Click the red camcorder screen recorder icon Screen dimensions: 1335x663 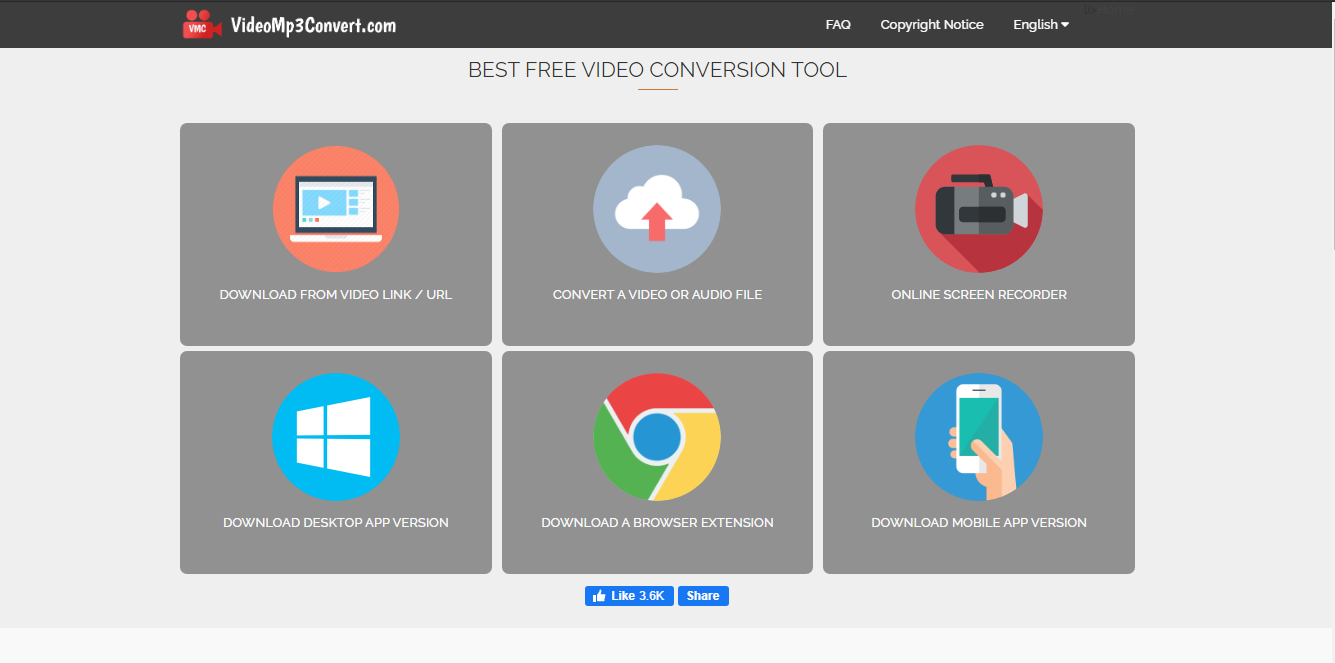click(x=979, y=209)
